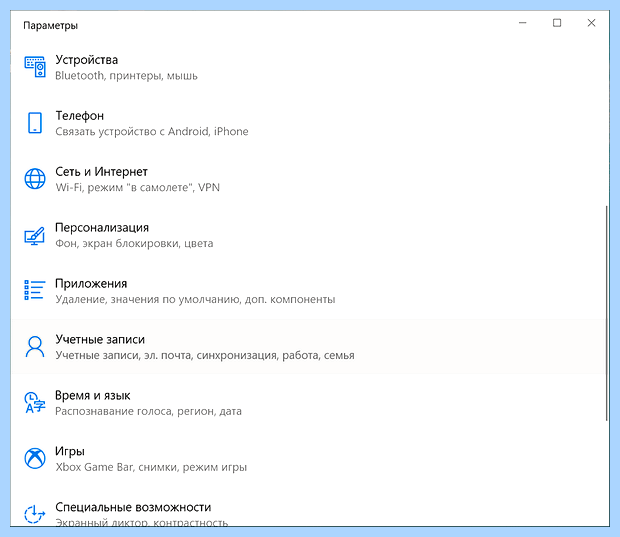Select the Учетные записи person icon

pyautogui.click(x=35, y=347)
